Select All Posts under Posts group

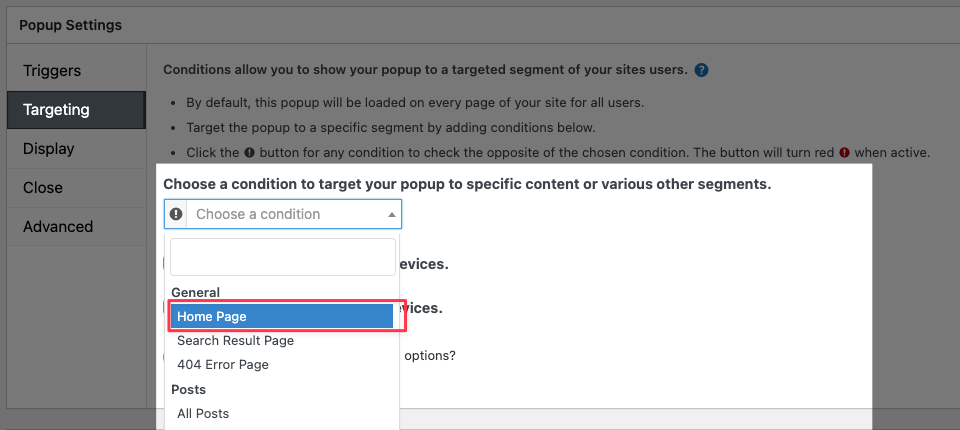(x=203, y=413)
